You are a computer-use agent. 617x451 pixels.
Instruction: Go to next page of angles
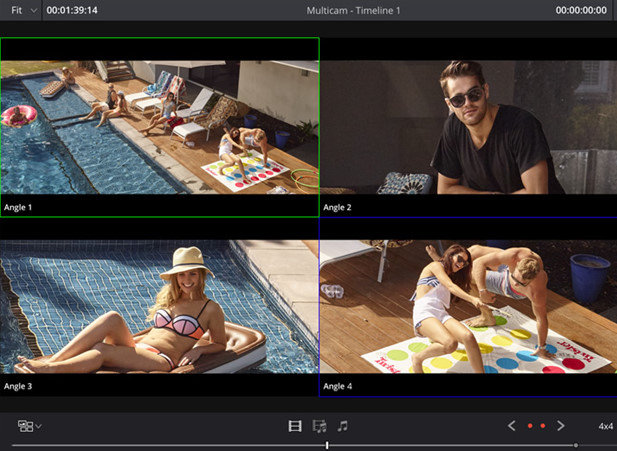pyautogui.click(x=561, y=426)
